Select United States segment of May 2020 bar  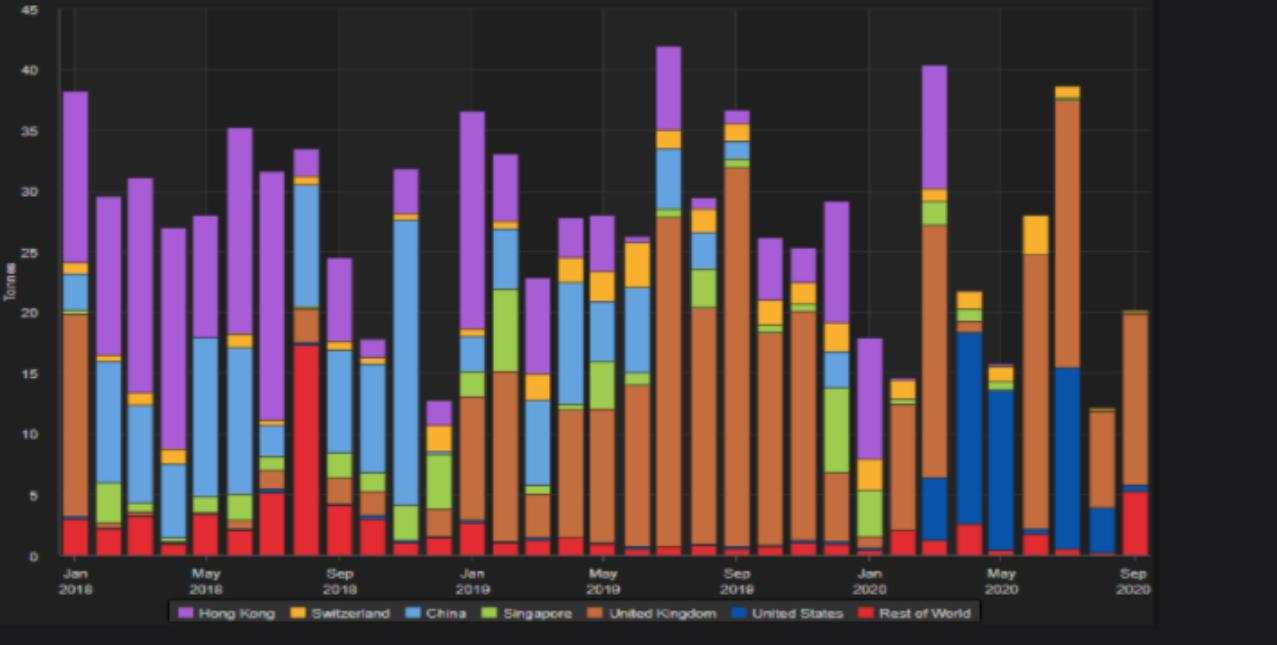(1001, 470)
